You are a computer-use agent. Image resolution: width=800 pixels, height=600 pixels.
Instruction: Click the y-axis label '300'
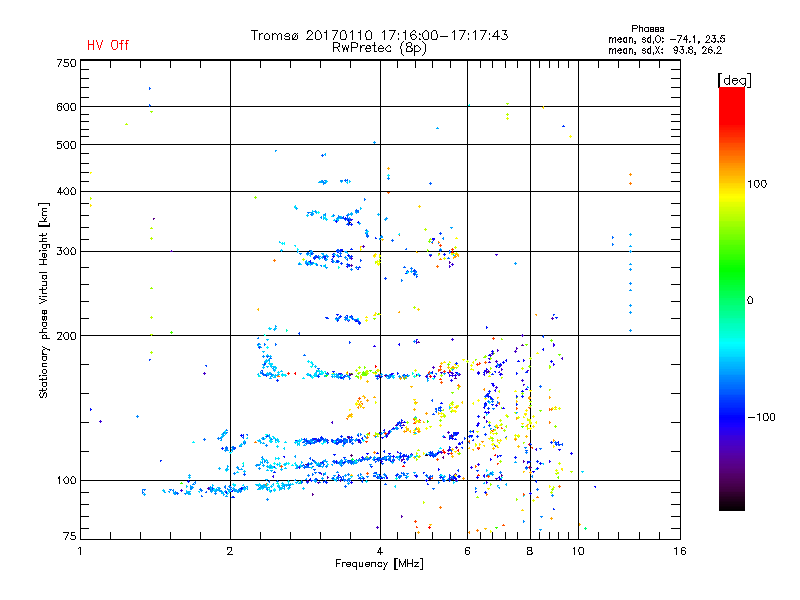coord(66,252)
